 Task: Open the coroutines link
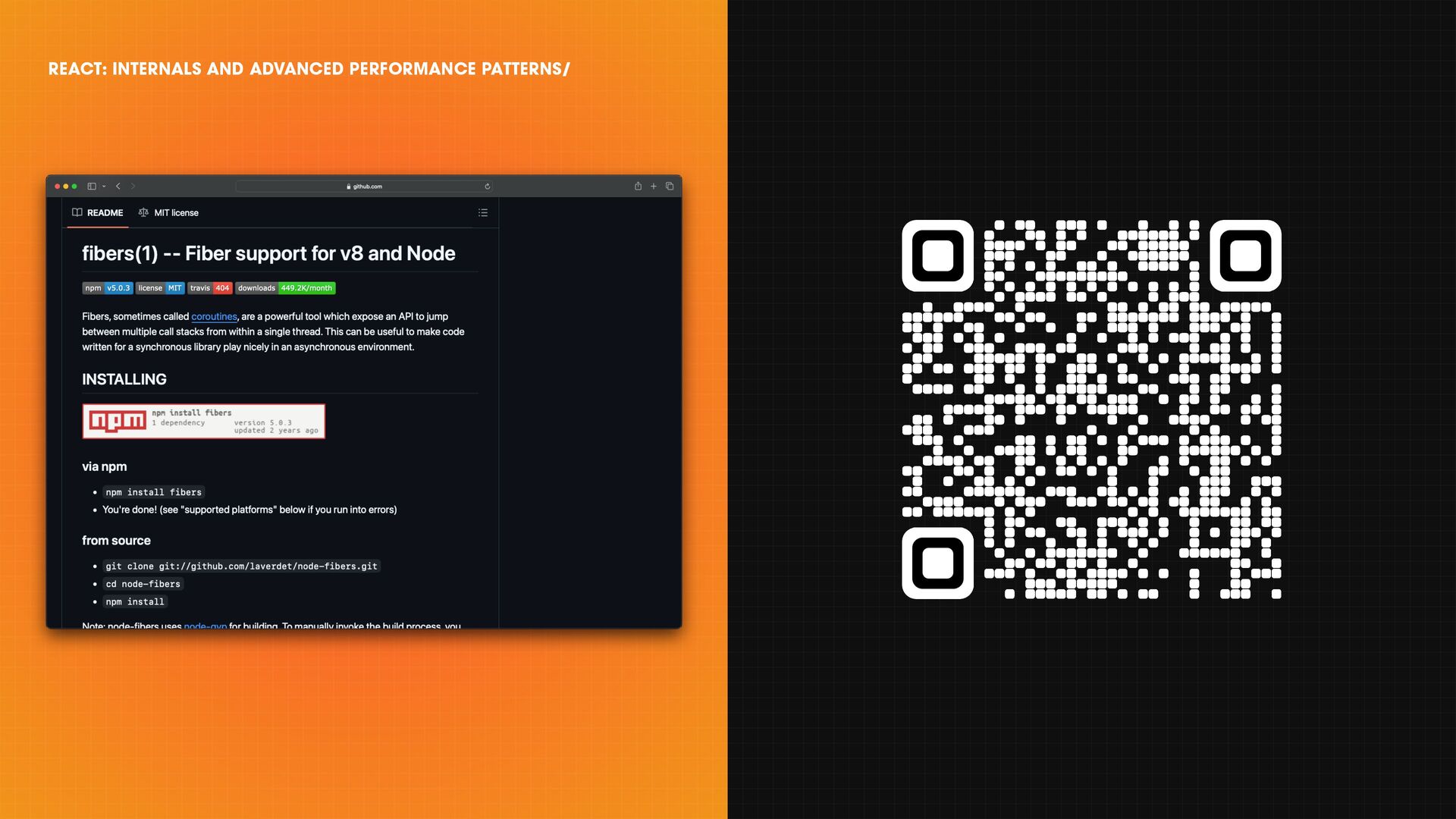point(214,316)
